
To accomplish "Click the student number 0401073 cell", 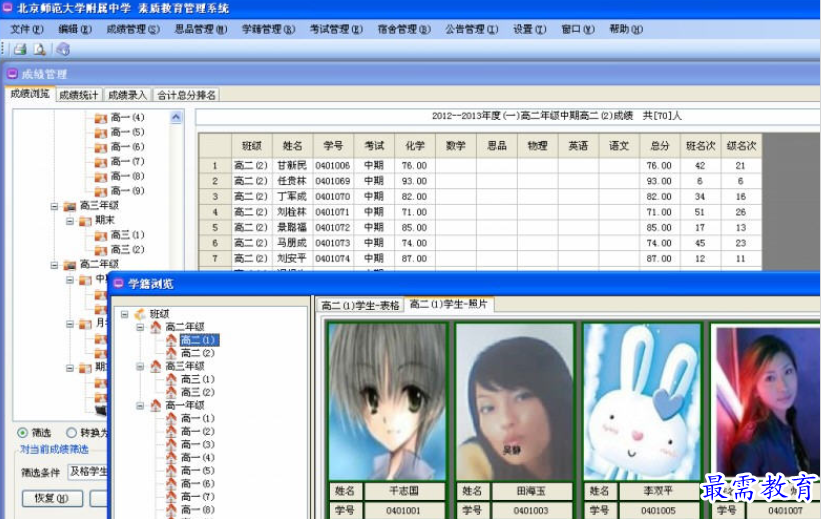I will click(333, 243).
